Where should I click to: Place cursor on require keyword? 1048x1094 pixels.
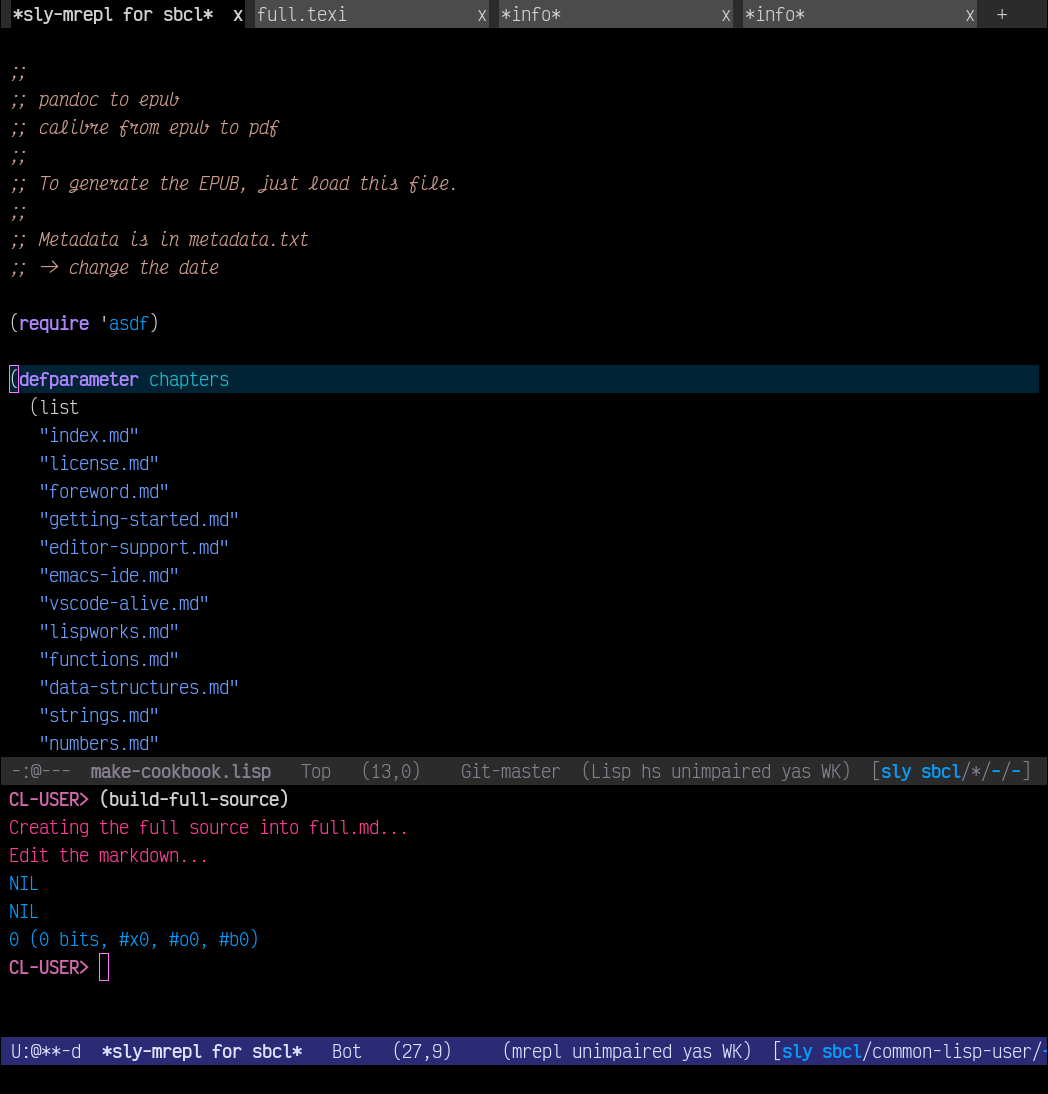point(54,324)
